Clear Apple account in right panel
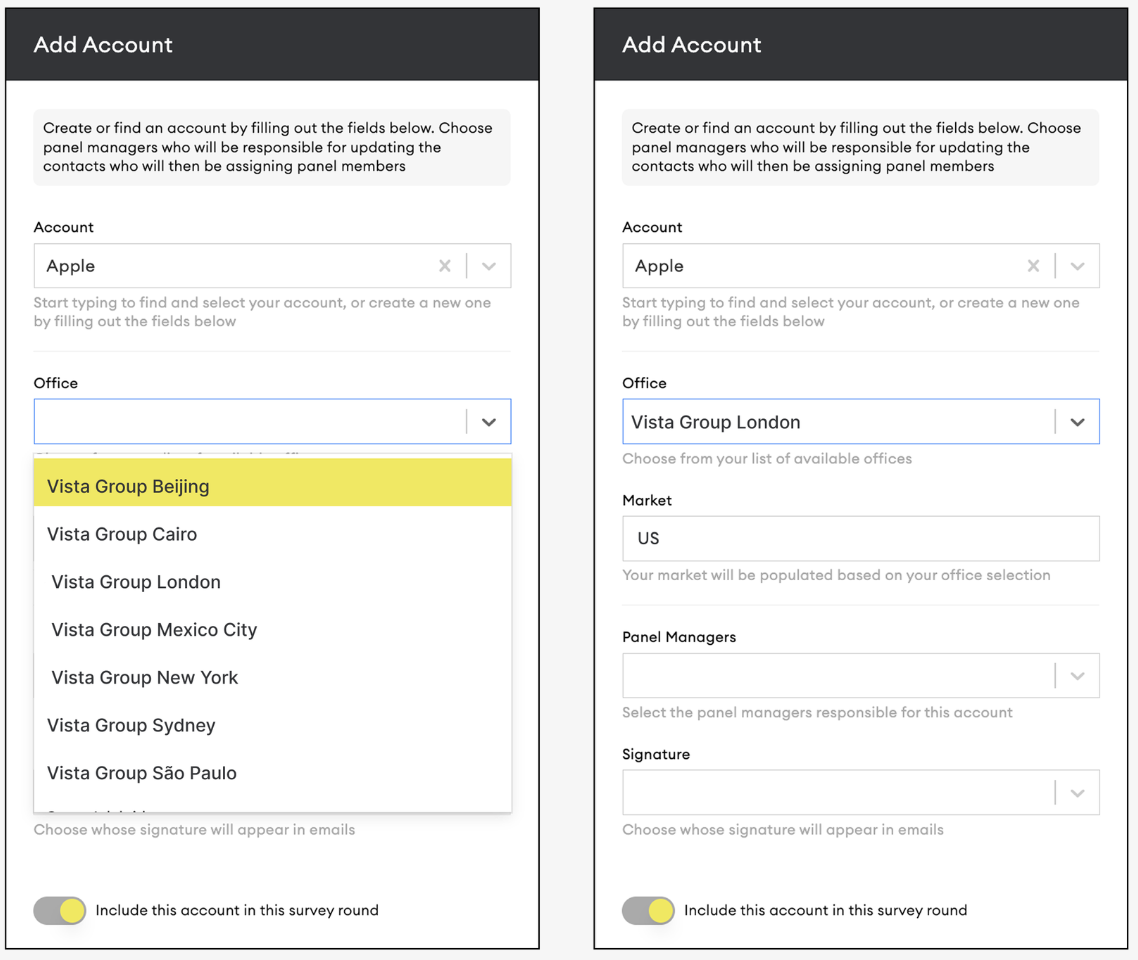 coord(1033,266)
